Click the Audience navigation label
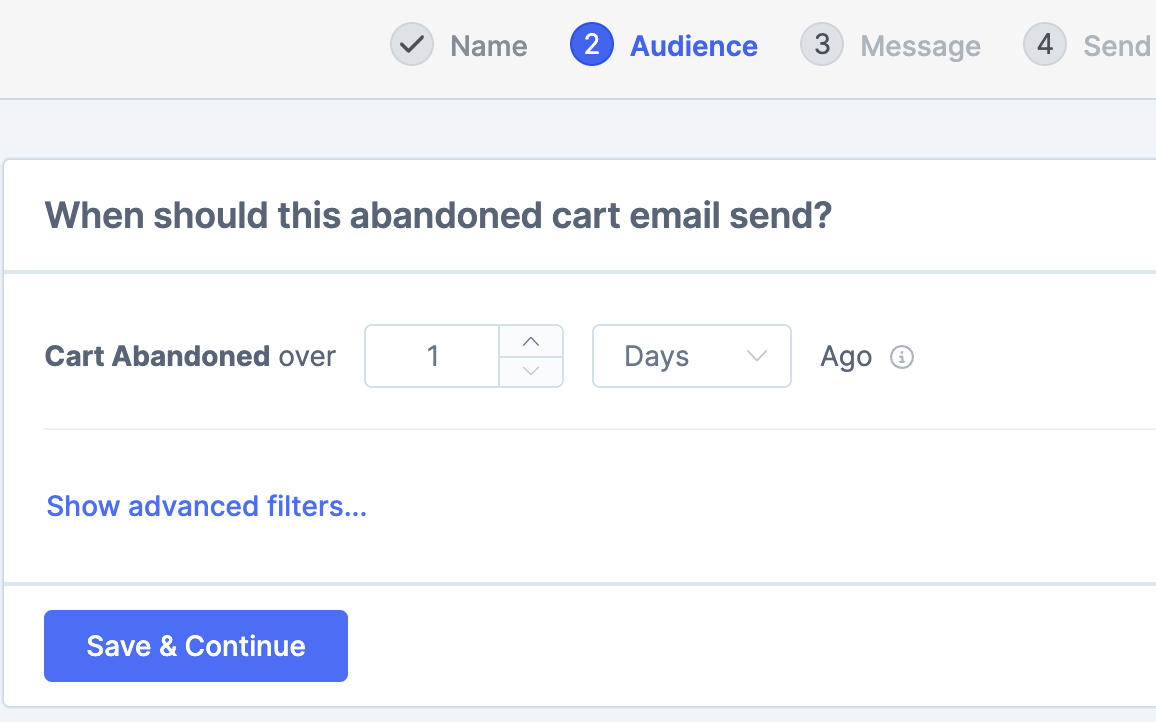 pyautogui.click(x=694, y=45)
